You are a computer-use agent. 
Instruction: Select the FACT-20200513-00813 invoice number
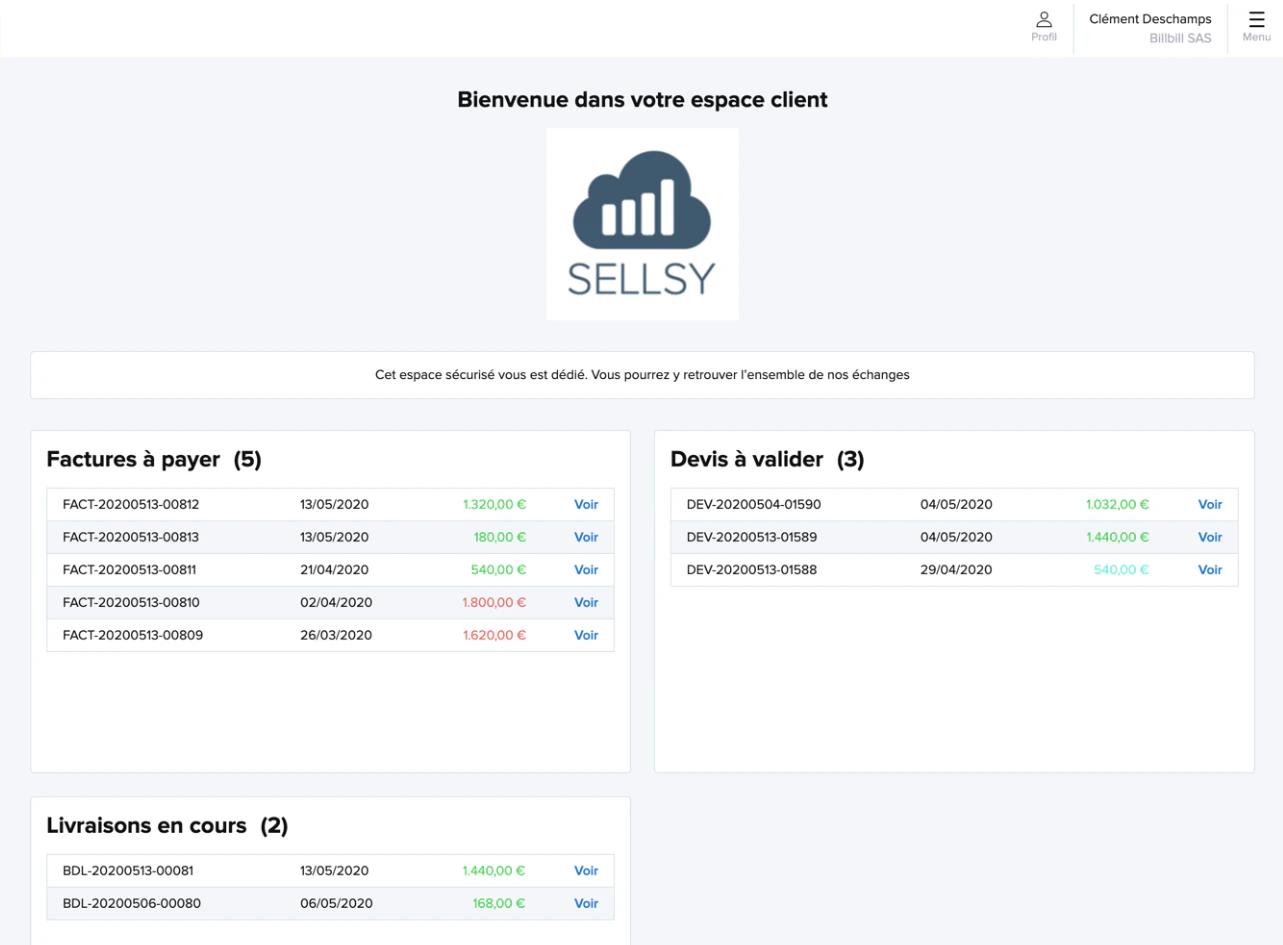coord(131,538)
